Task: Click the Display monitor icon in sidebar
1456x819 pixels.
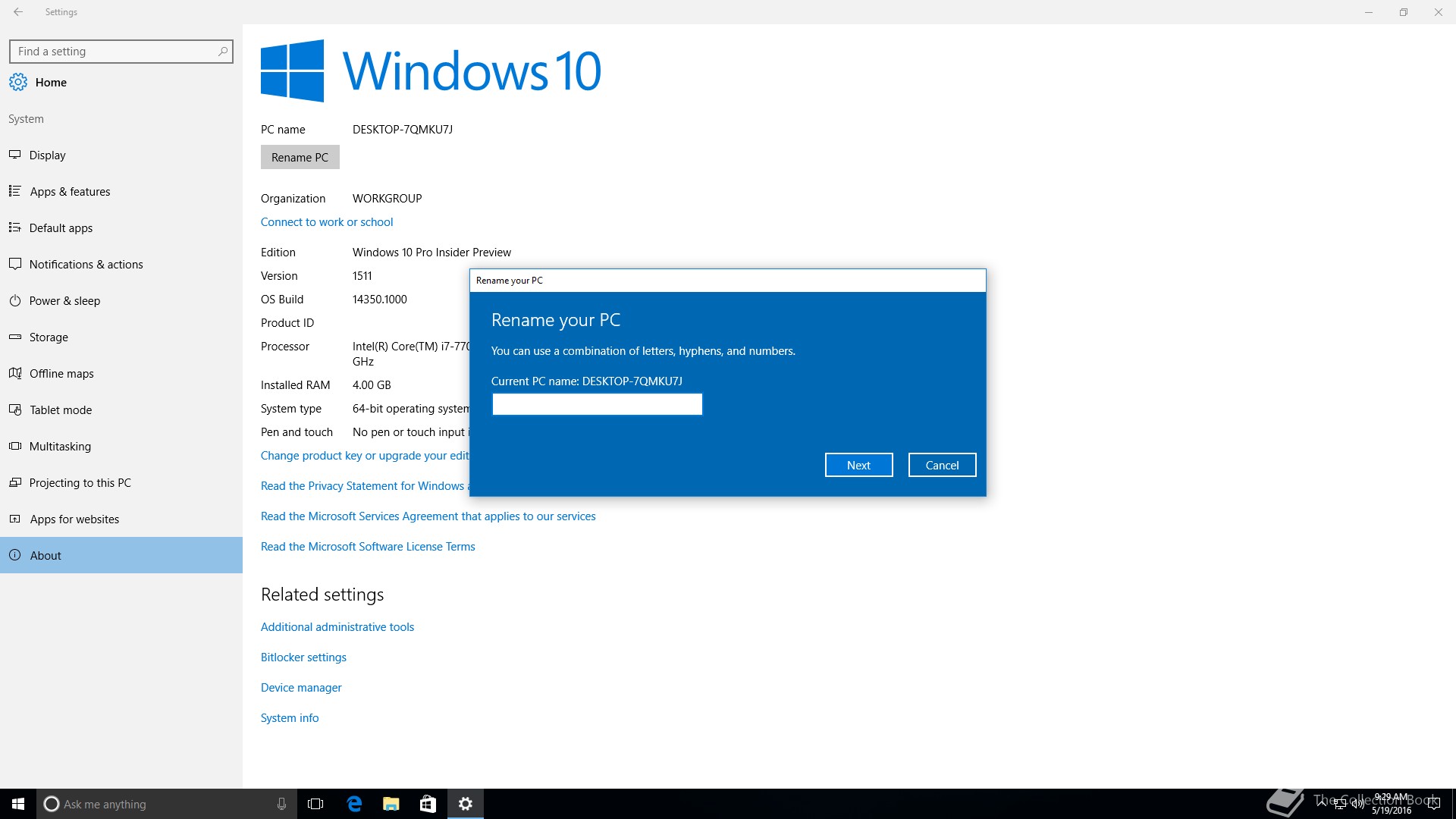Action: (15, 155)
